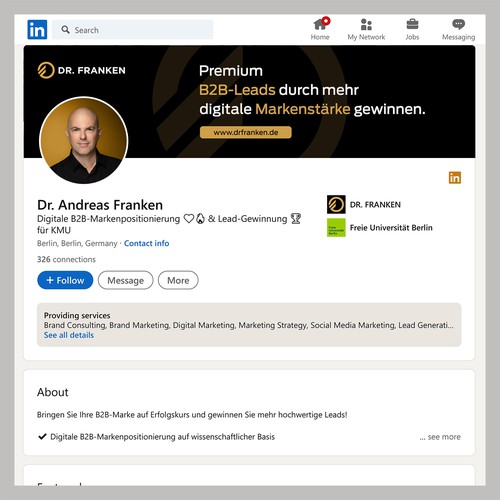Click the Bringen Sie Ihre B2B-Marke line
Screen dimensions: 500x500
coord(192,415)
